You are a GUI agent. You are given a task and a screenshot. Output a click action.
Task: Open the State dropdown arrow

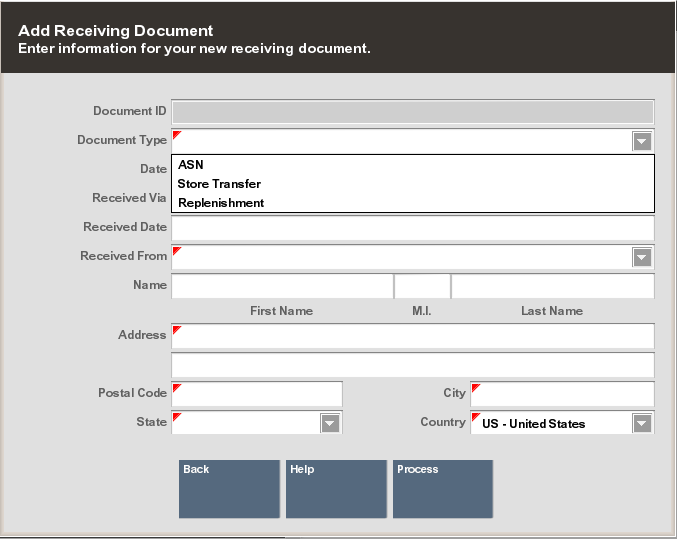(x=330, y=423)
